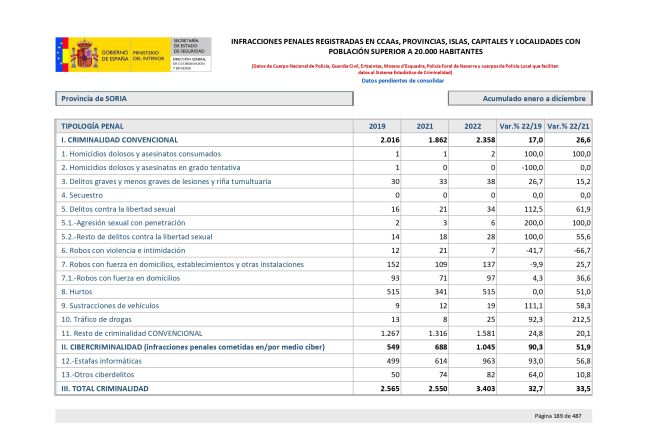The image size is (650, 424).
Task: Click 2022 value '1.045' in Cibercriminalidad row
Action: pyautogui.click(x=485, y=347)
